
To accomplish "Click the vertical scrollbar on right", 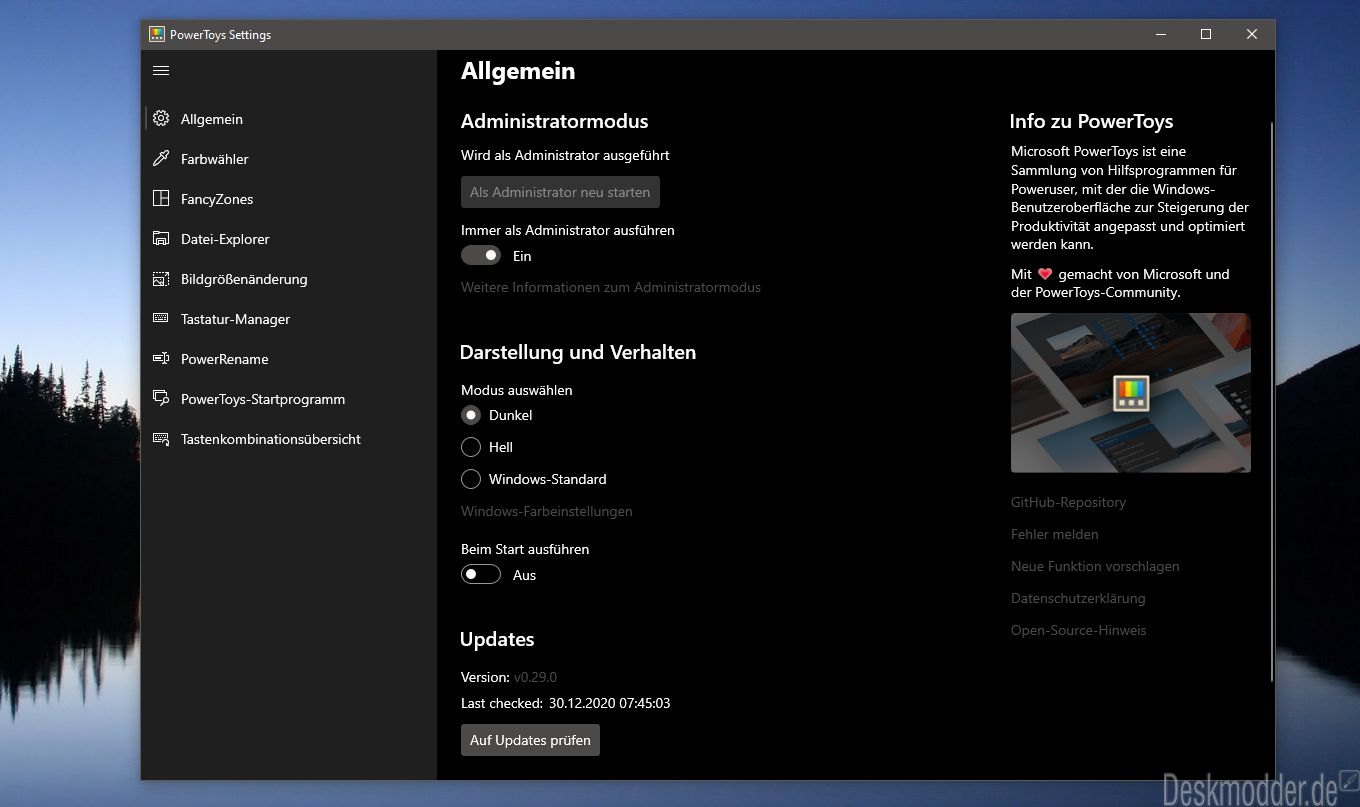I will (x=1272, y=400).
